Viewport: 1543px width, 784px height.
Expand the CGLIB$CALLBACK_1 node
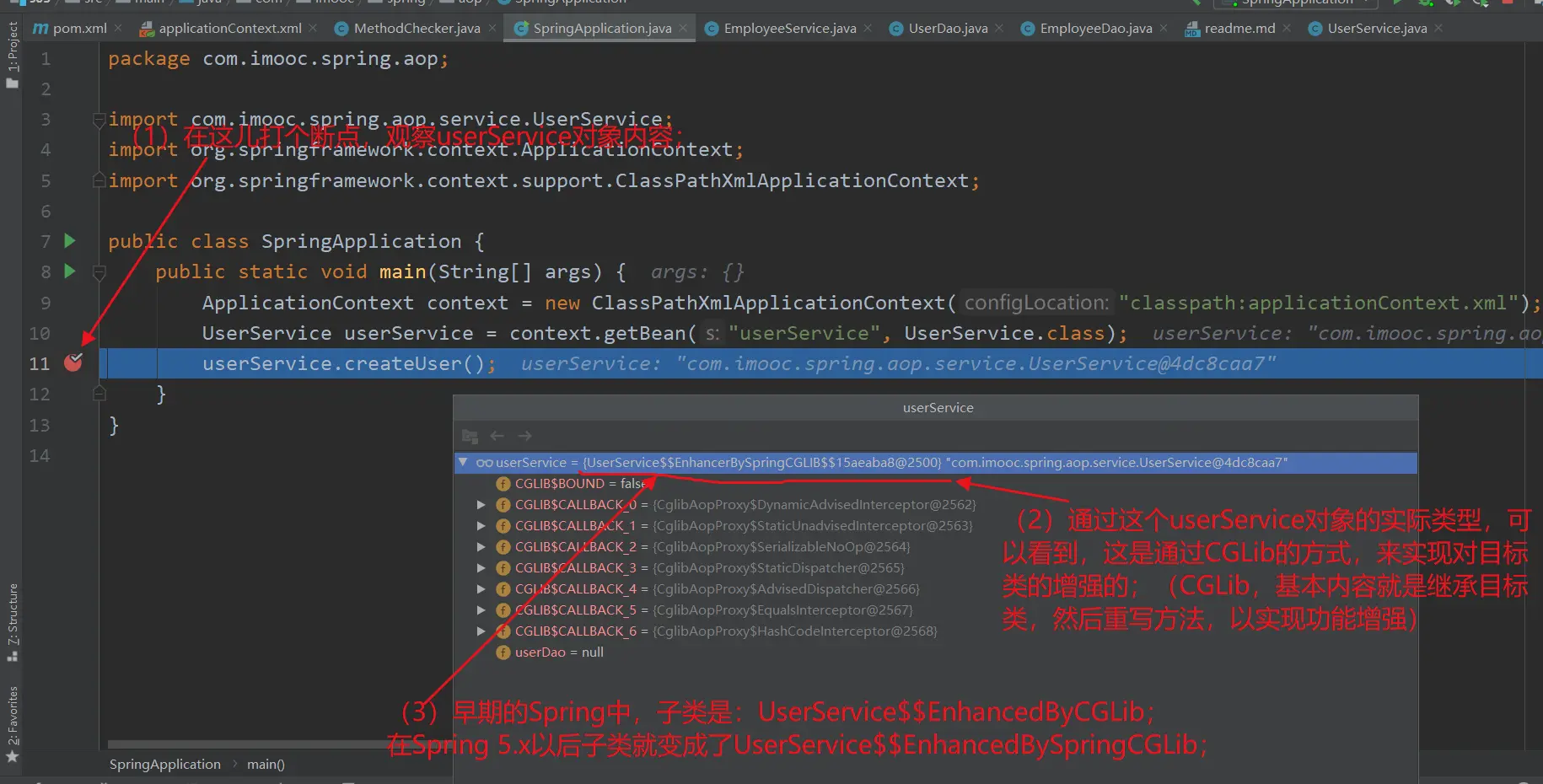[x=481, y=526]
